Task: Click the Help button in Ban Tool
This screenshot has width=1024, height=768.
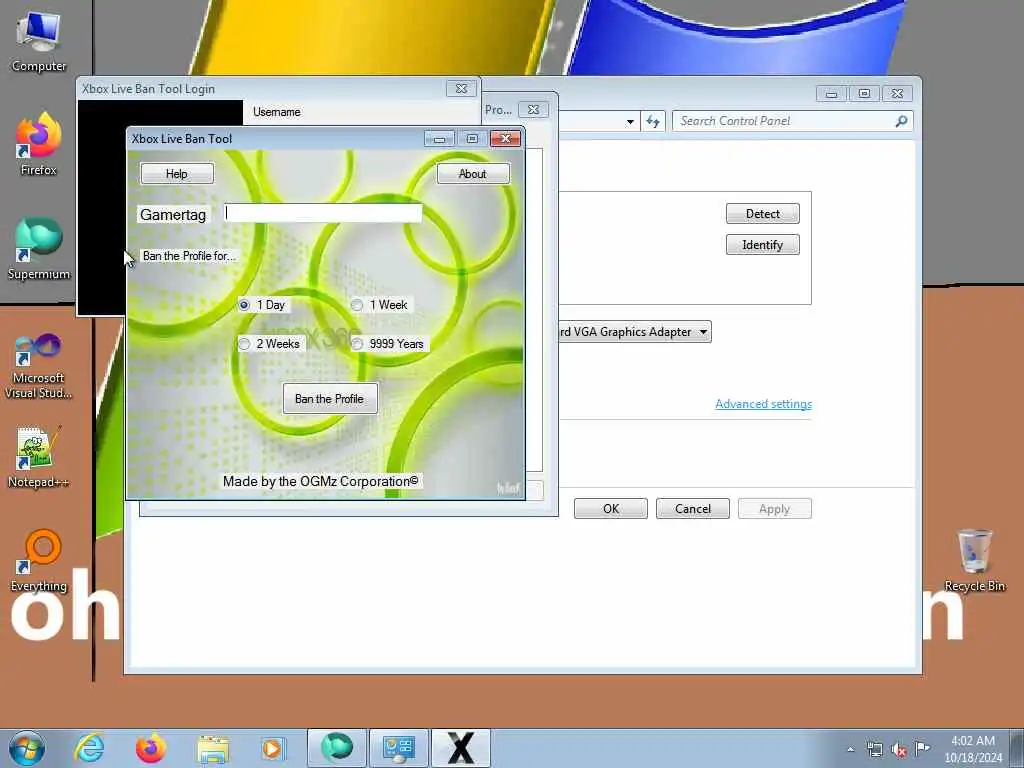Action: point(177,174)
